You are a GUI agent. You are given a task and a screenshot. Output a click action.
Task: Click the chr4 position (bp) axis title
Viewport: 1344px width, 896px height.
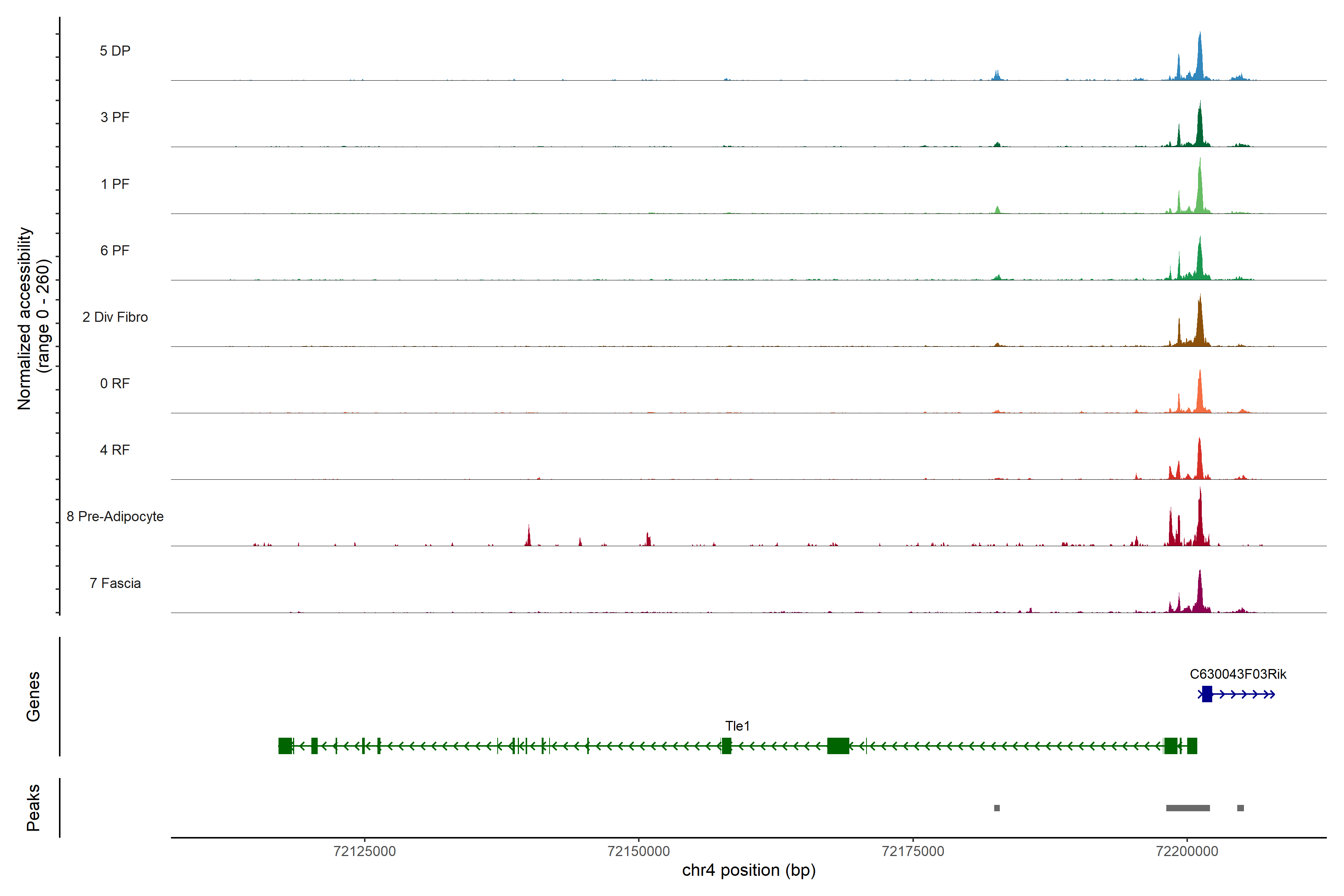click(749, 870)
